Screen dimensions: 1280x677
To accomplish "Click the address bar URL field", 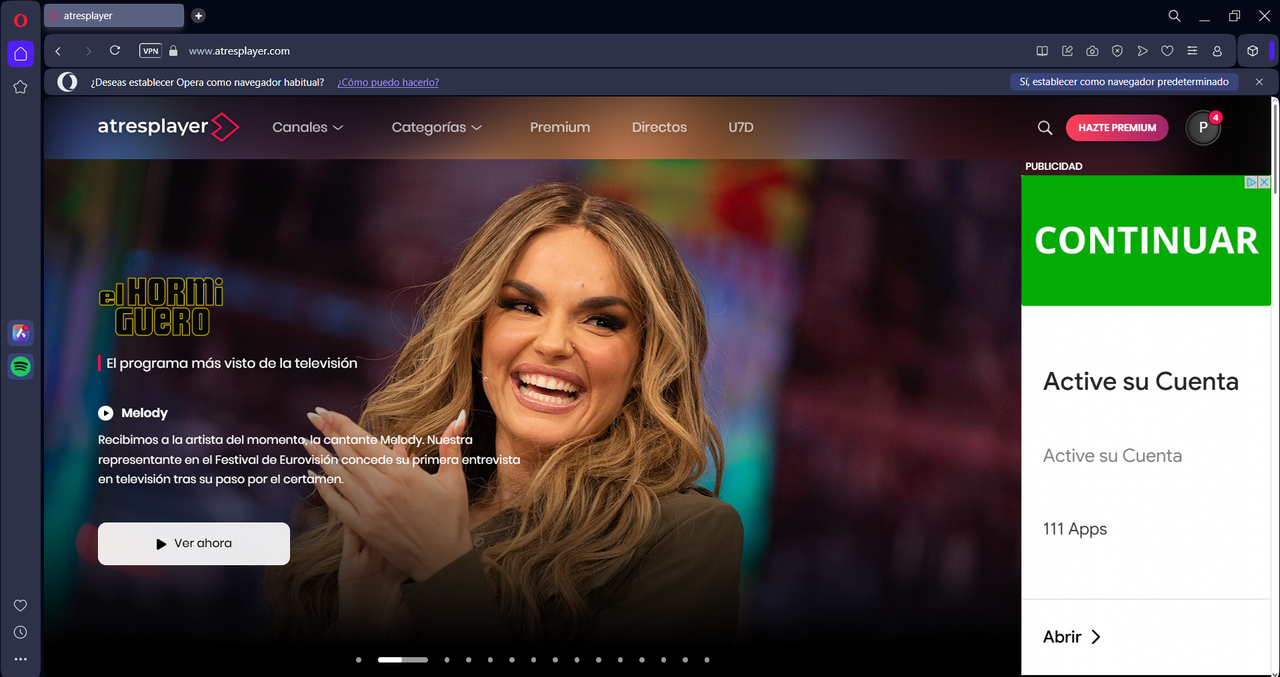I will [x=600, y=51].
